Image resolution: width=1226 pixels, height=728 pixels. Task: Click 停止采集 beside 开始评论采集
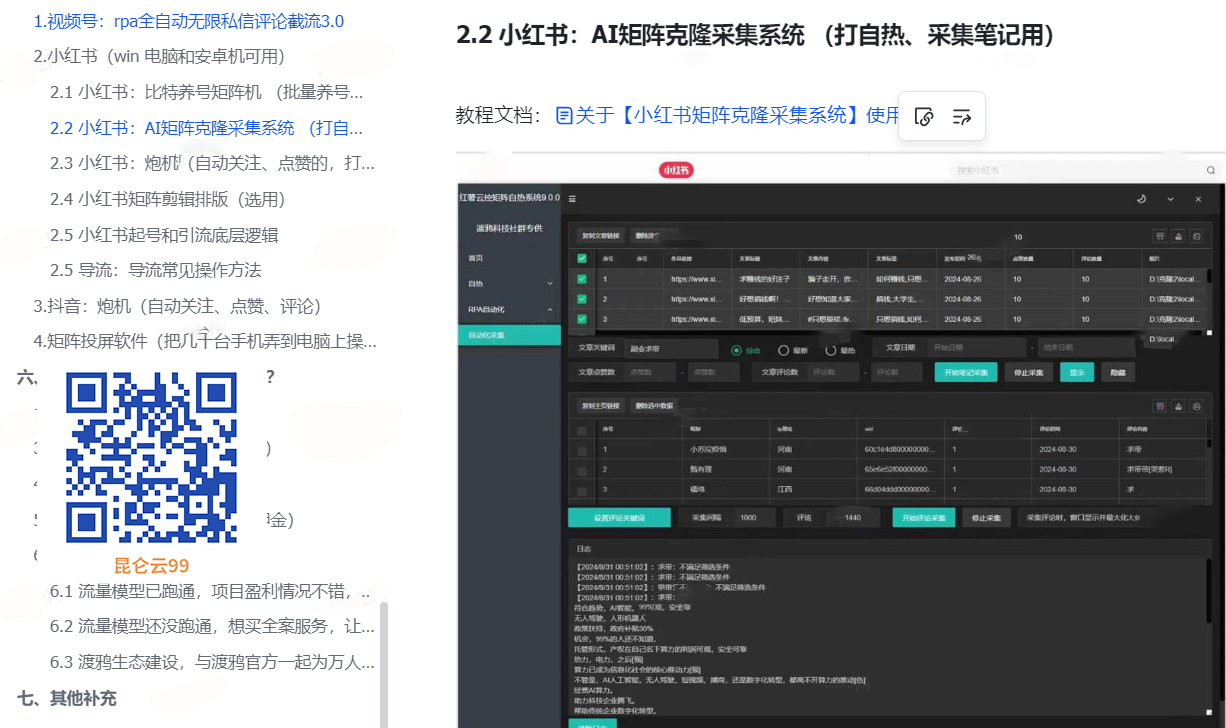pos(985,518)
